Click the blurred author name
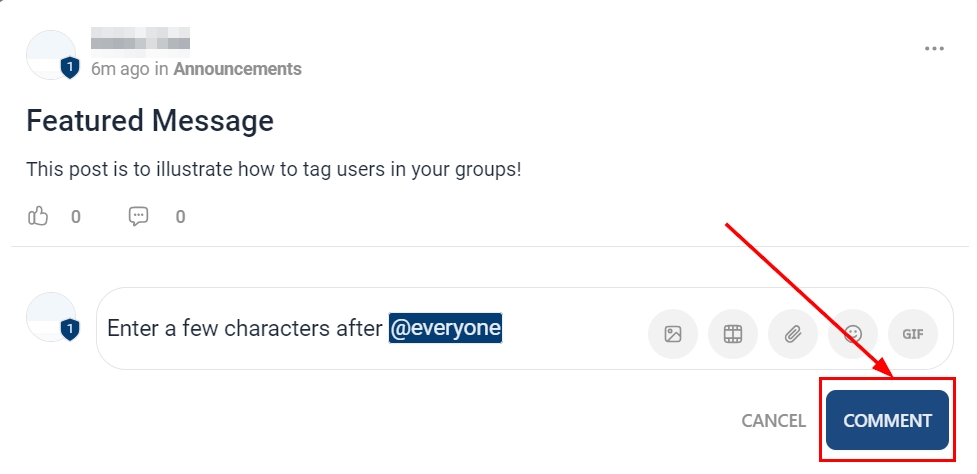 tap(140, 40)
